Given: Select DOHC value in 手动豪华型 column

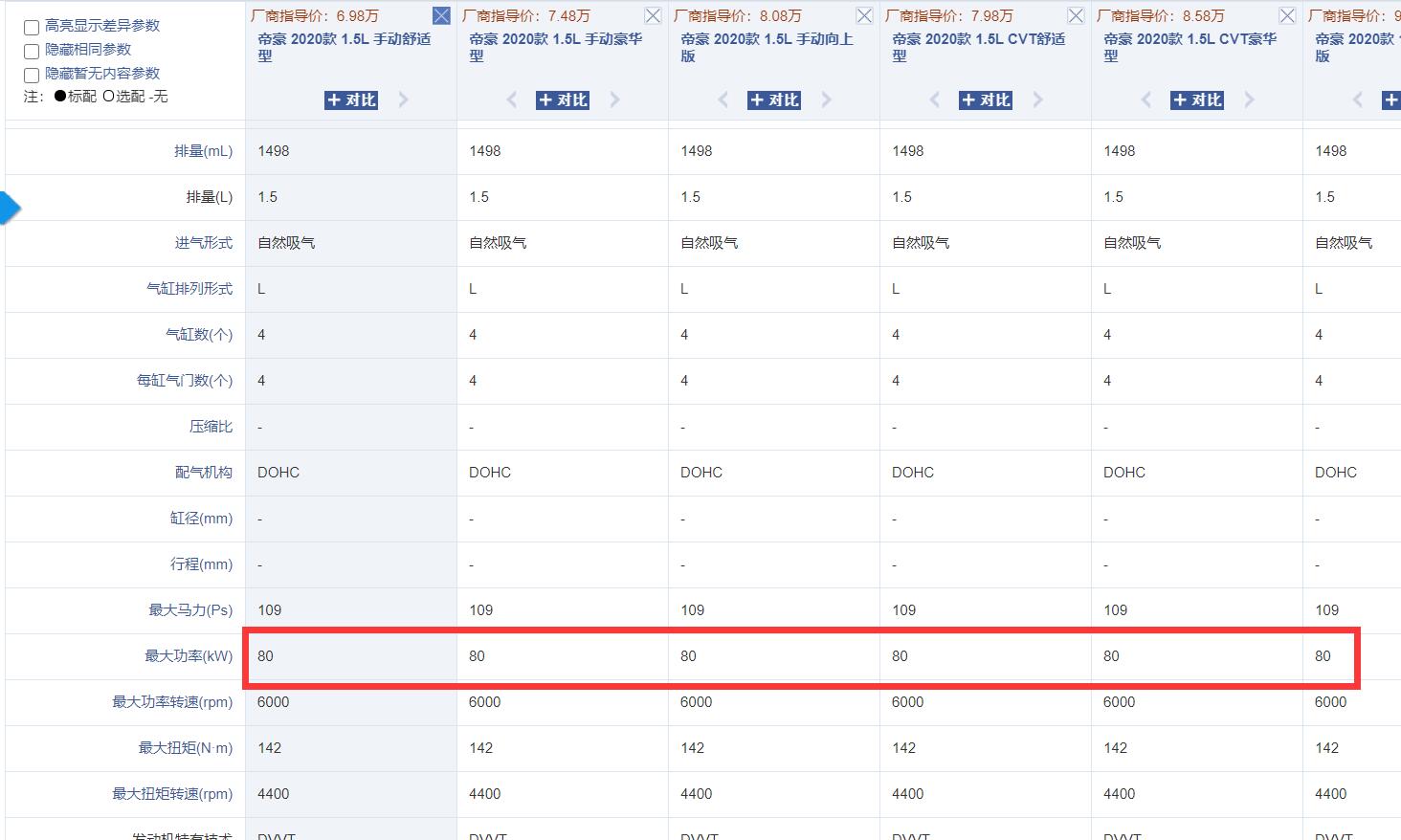Looking at the screenshot, I should [490, 473].
